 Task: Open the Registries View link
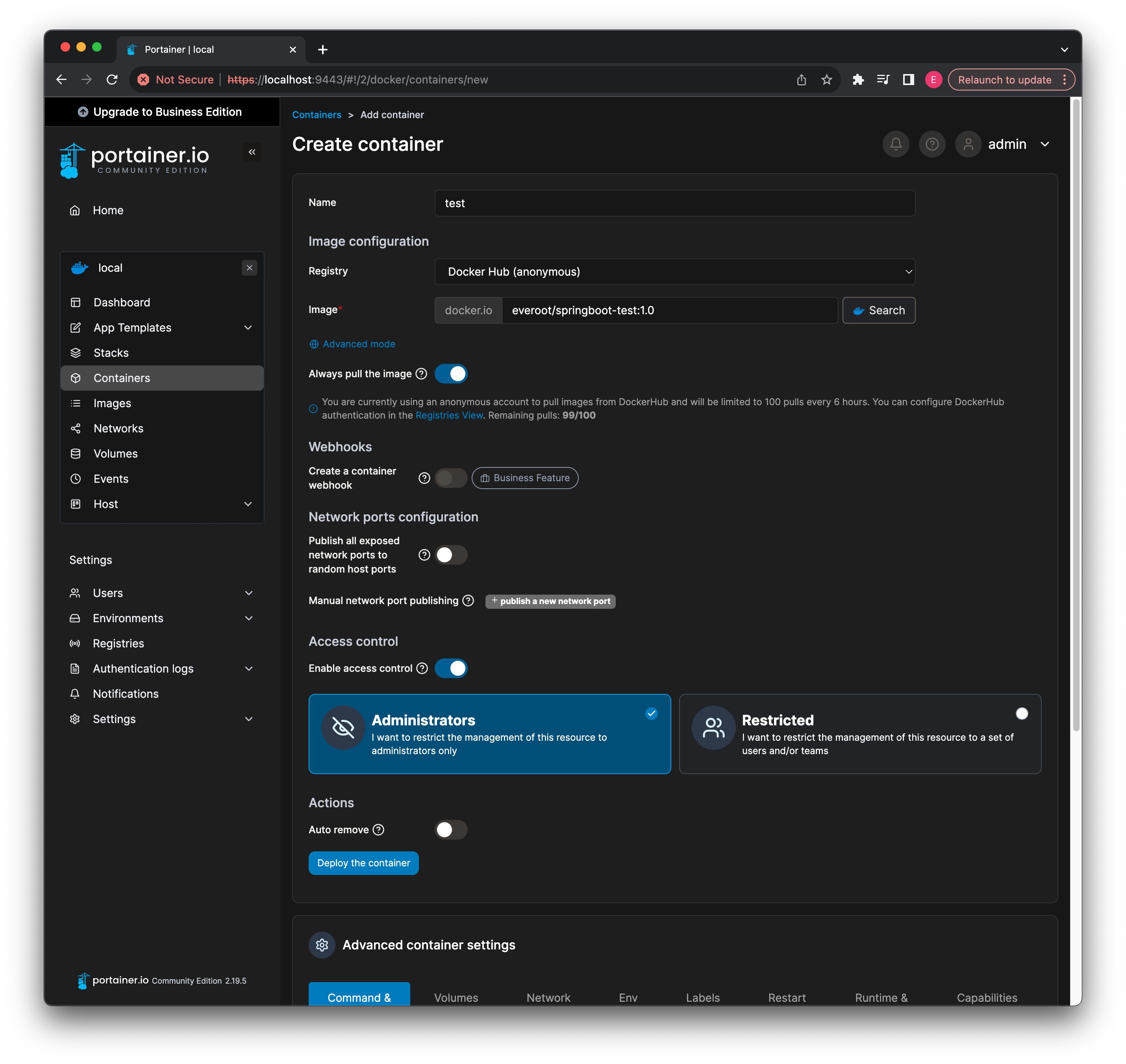[x=449, y=416]
